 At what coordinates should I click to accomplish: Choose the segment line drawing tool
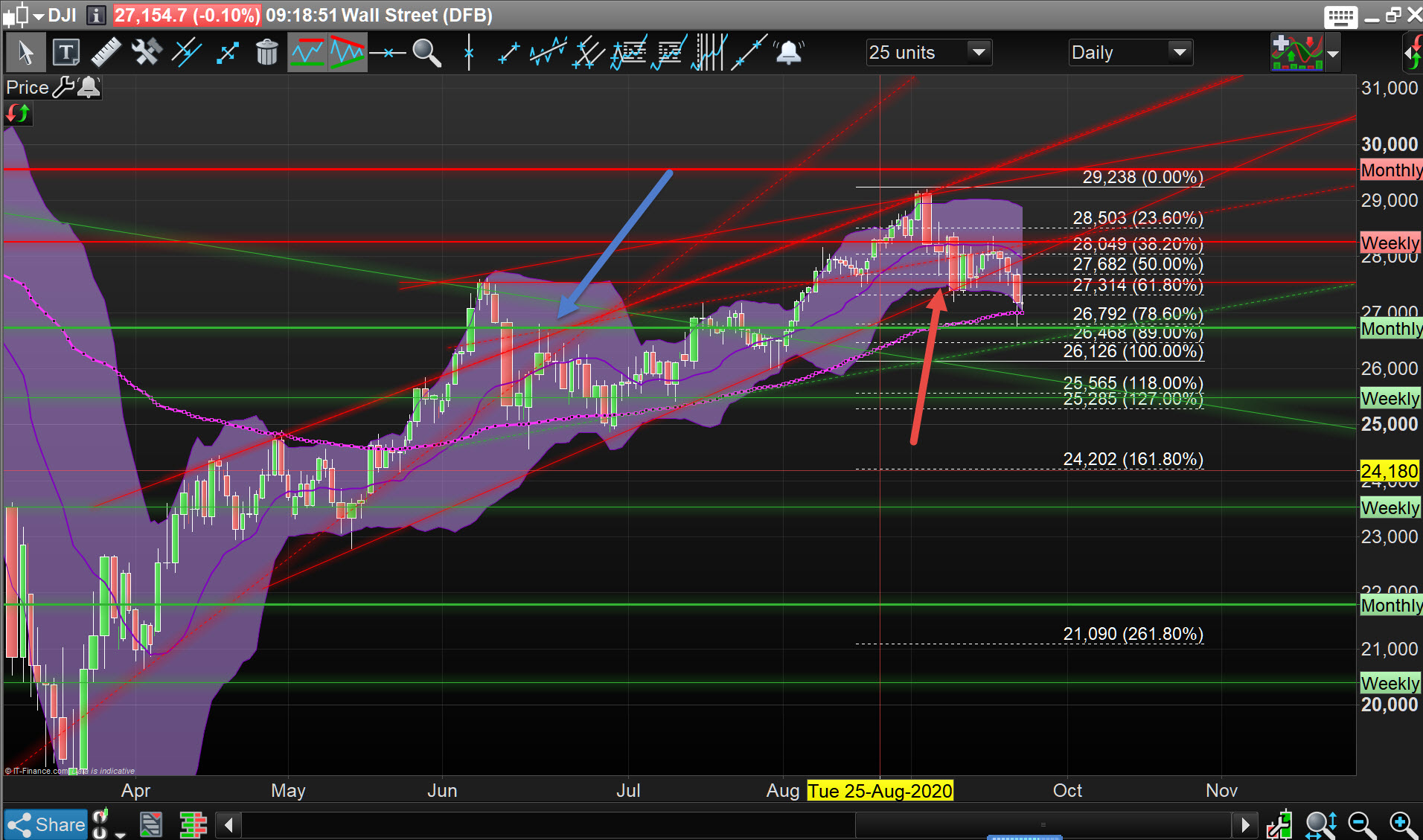[508, 53]
